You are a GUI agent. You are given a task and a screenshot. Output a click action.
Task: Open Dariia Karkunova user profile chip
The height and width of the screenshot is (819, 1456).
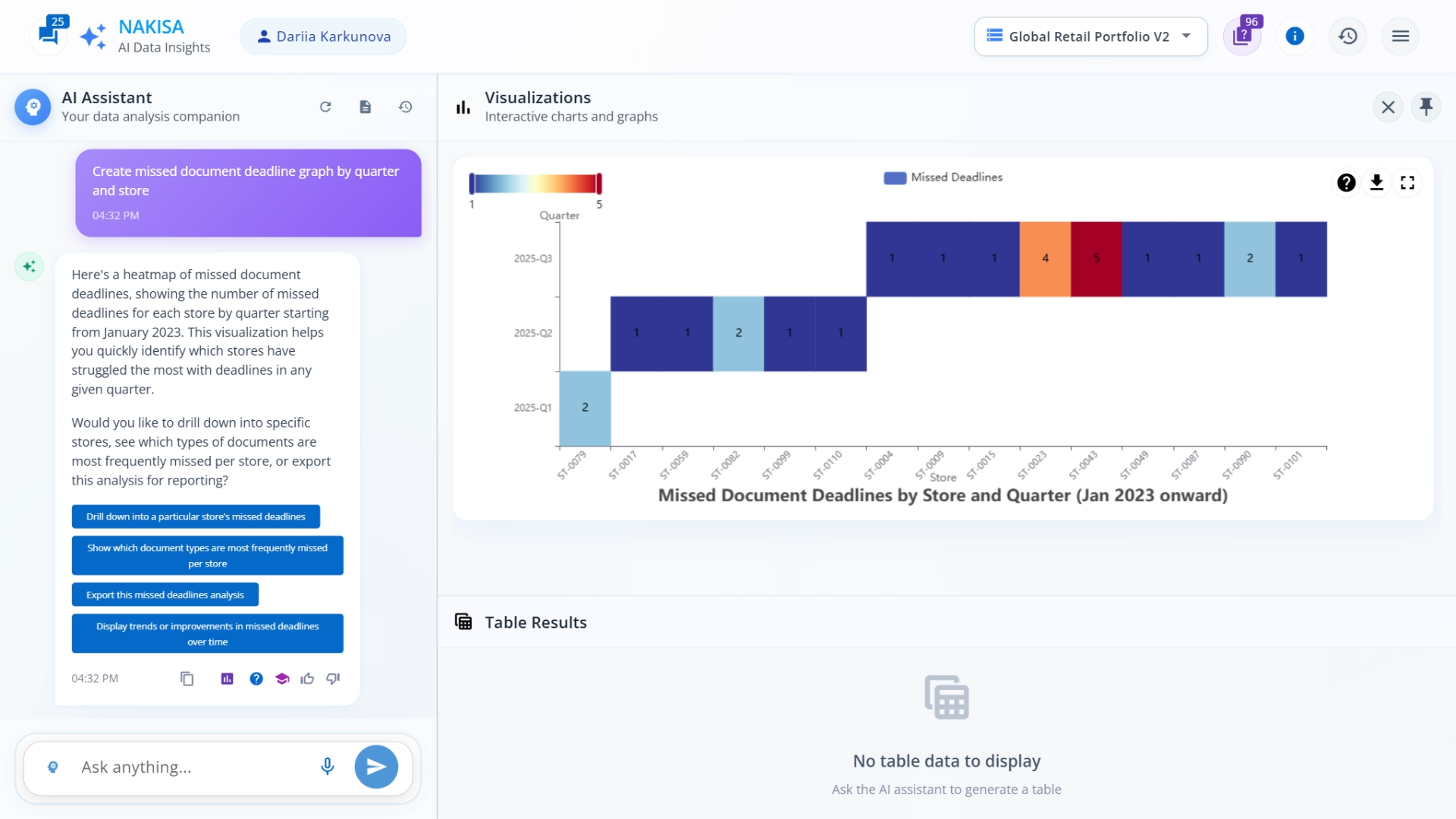pos(323,36)
